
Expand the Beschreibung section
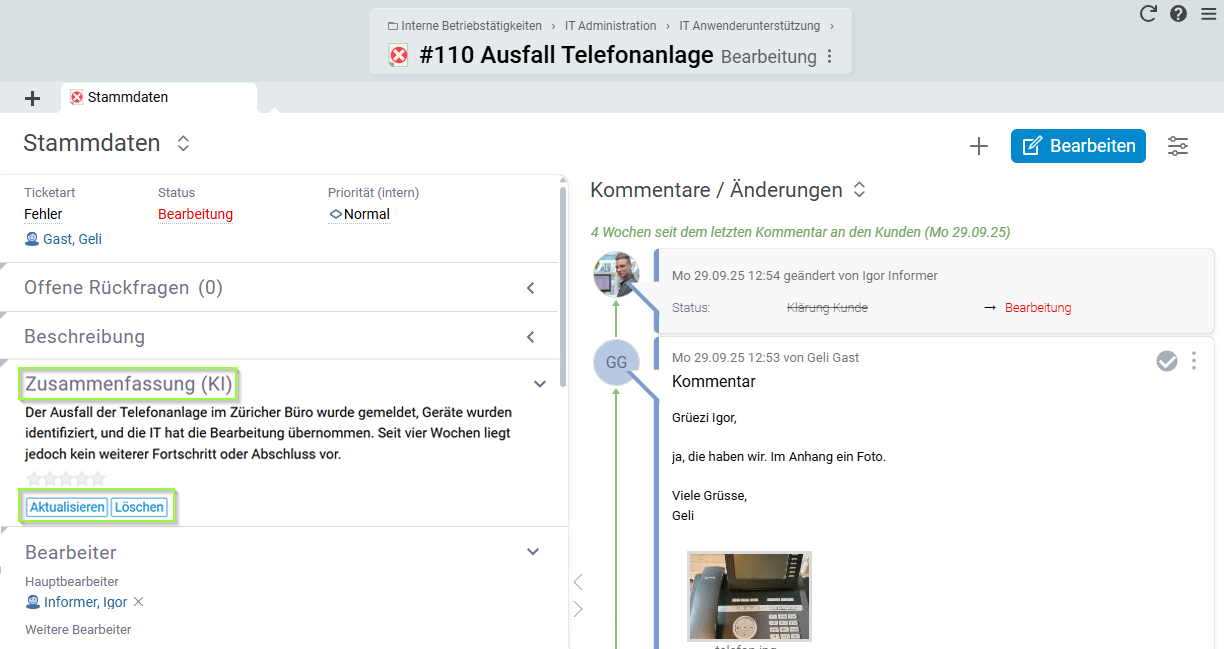(531, 337)
